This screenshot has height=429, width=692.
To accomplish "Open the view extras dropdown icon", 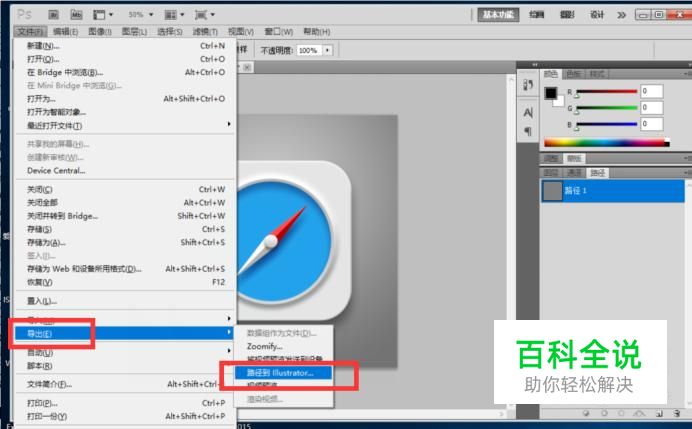I will [103, 15].
